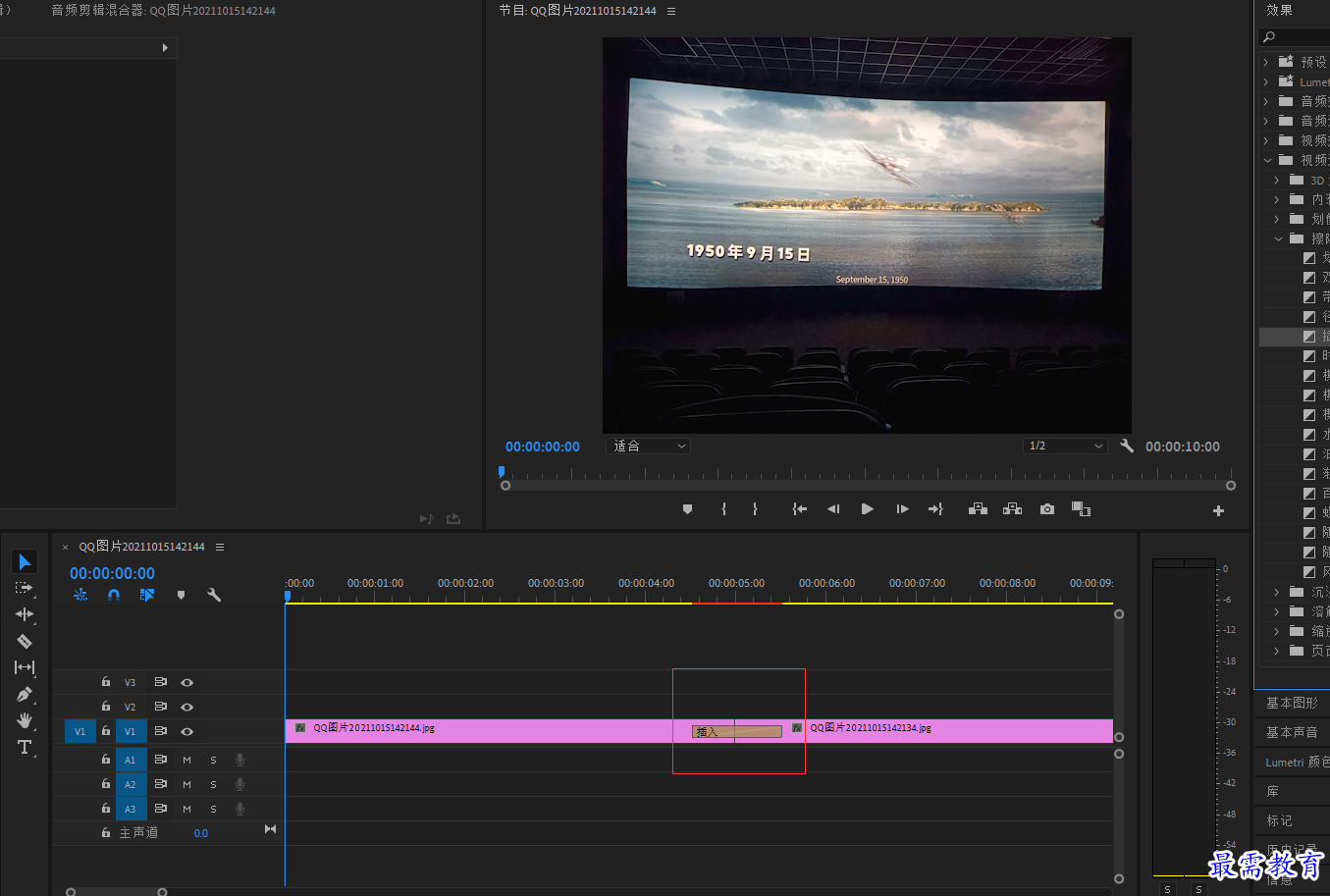Image resolution: width=1330 pixels, height=896 pixels.
Task: Enable voice-over record on A1
Action: point(239,760)
